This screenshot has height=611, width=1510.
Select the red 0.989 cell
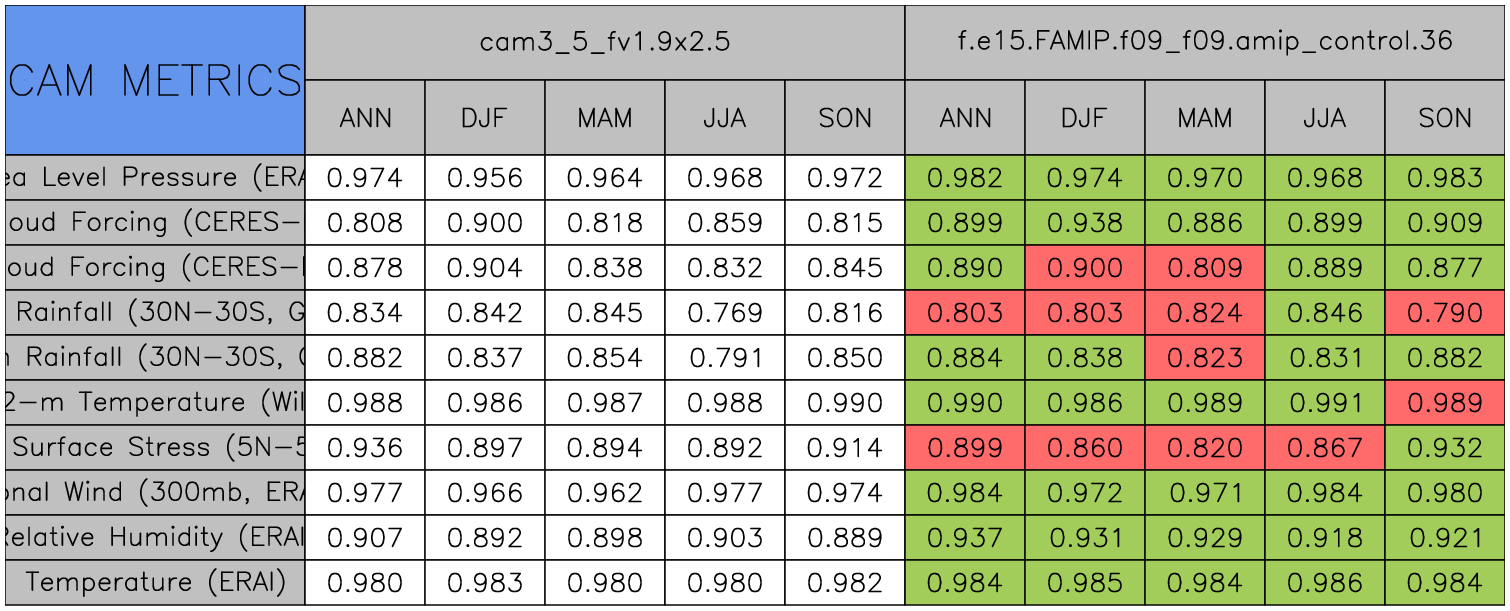point(1444,403)
